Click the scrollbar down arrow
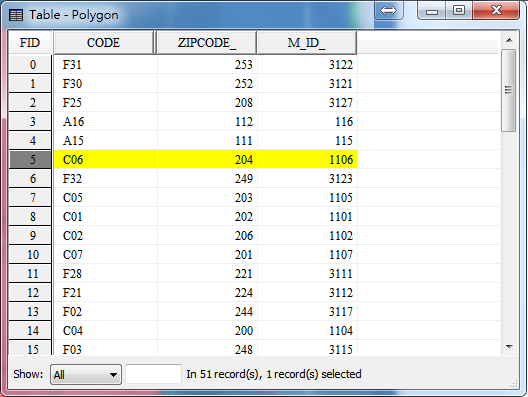The image size is (528, 397). tap(509, 347)
